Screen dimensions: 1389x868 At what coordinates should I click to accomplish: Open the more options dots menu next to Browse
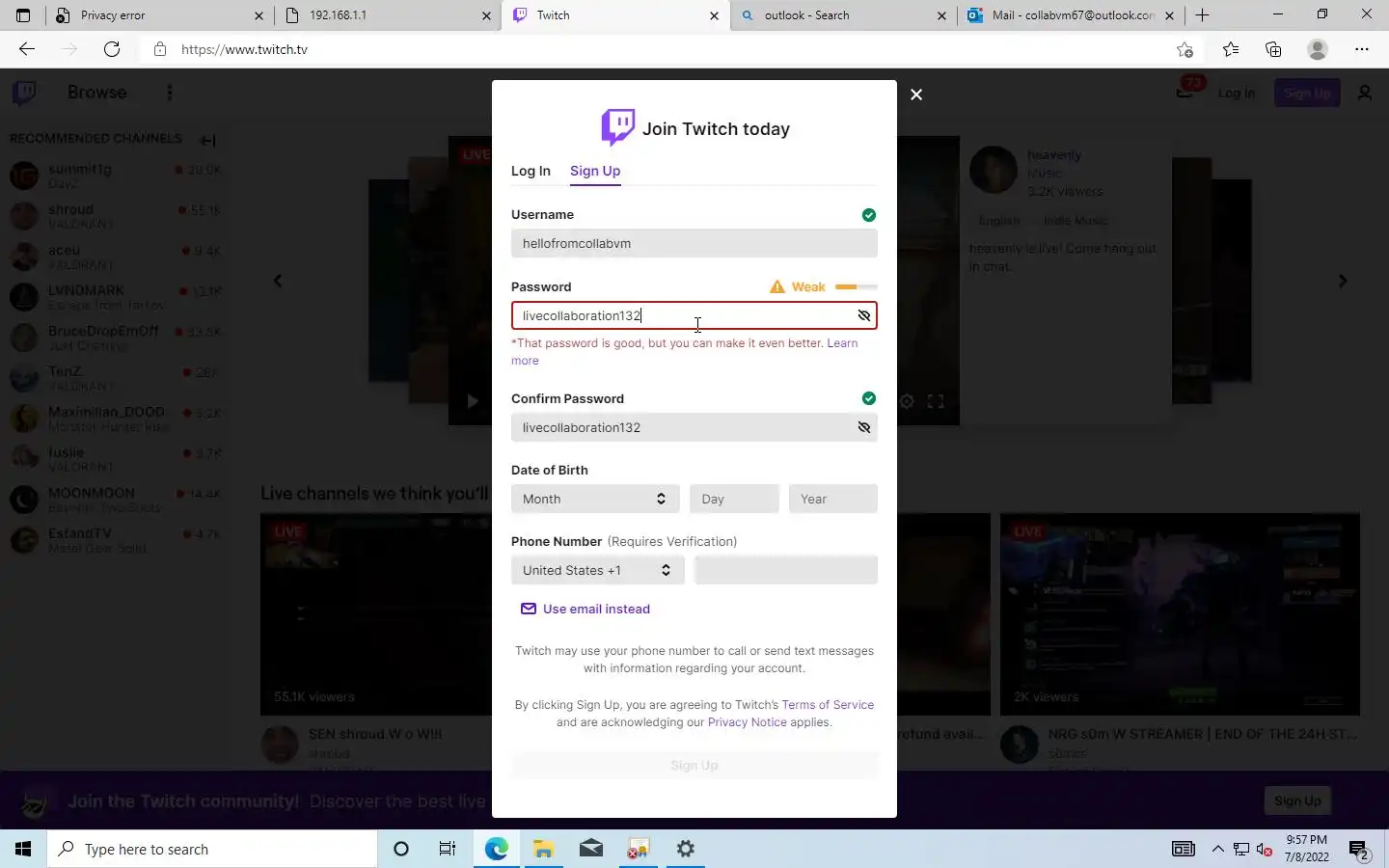pyautogui.click(x=170, y=93)
